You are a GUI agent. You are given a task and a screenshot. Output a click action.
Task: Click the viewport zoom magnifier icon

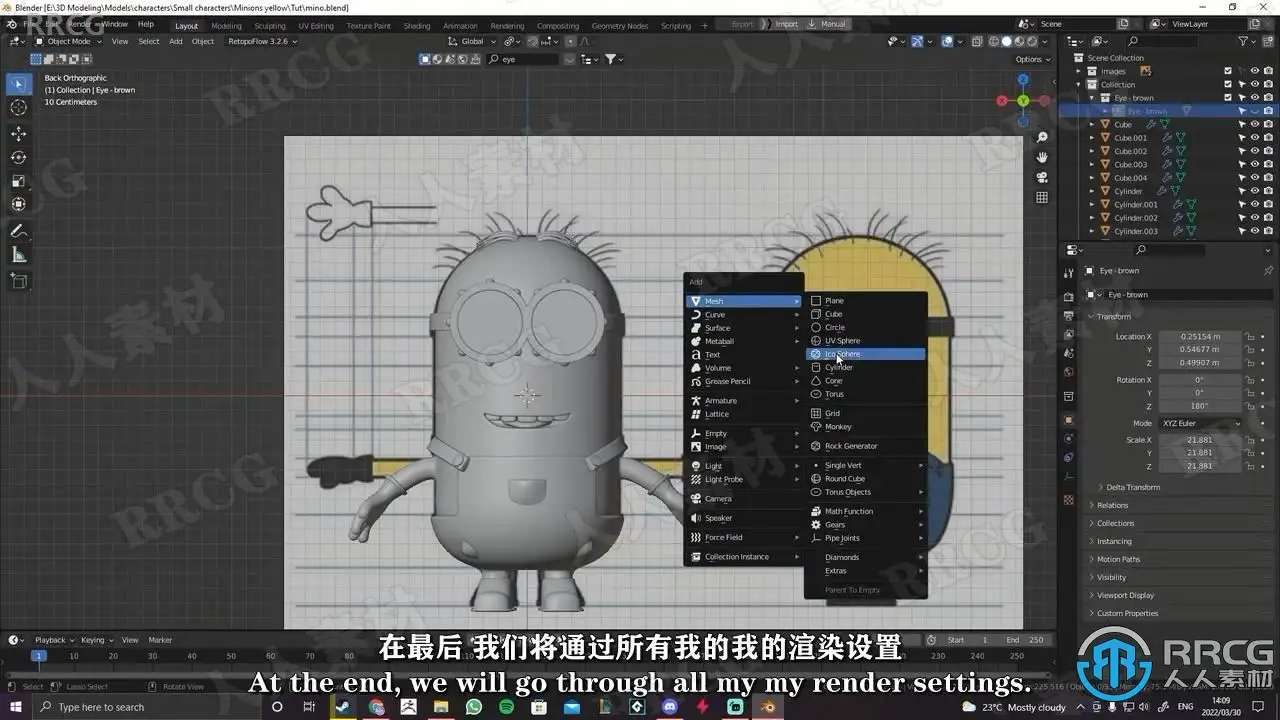pyautogui.click(x=1042, y=137)
